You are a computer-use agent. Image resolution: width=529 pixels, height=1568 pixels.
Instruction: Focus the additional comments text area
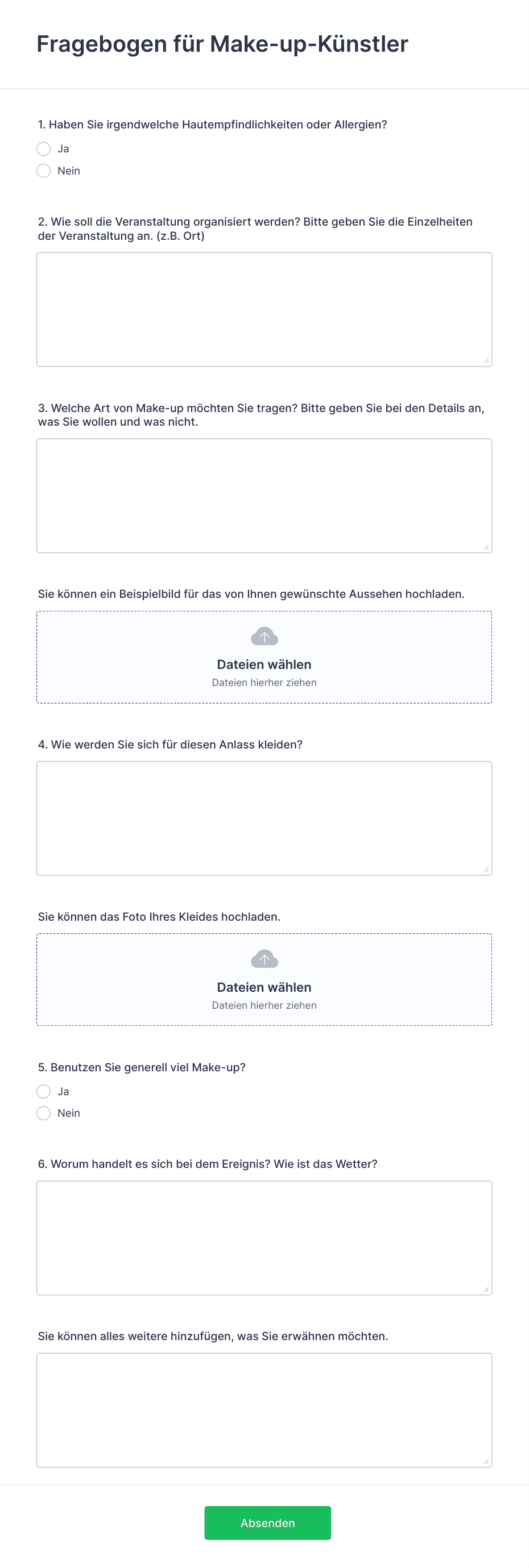[264, 1411]
